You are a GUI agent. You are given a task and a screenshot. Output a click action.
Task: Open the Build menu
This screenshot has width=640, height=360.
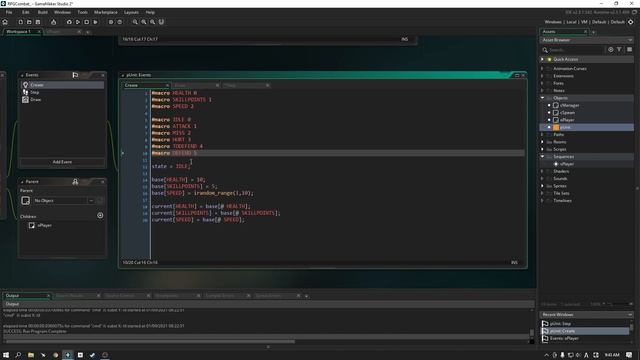click(43, 12)
